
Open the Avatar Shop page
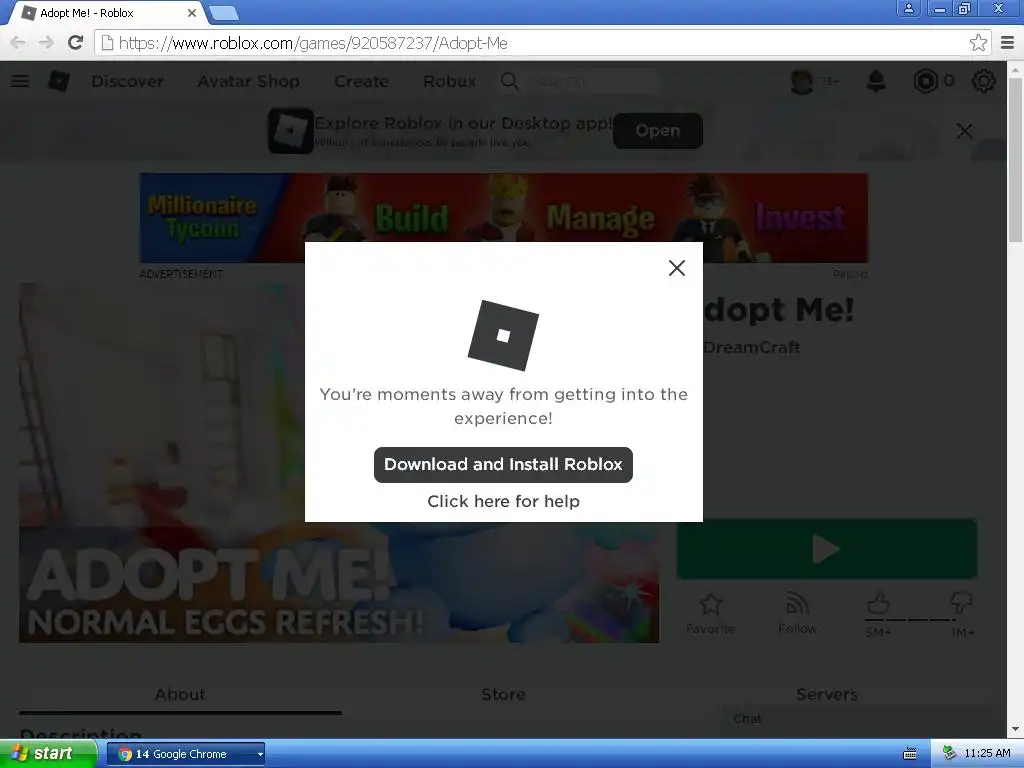pyautogui.click(x=248, y=81)
